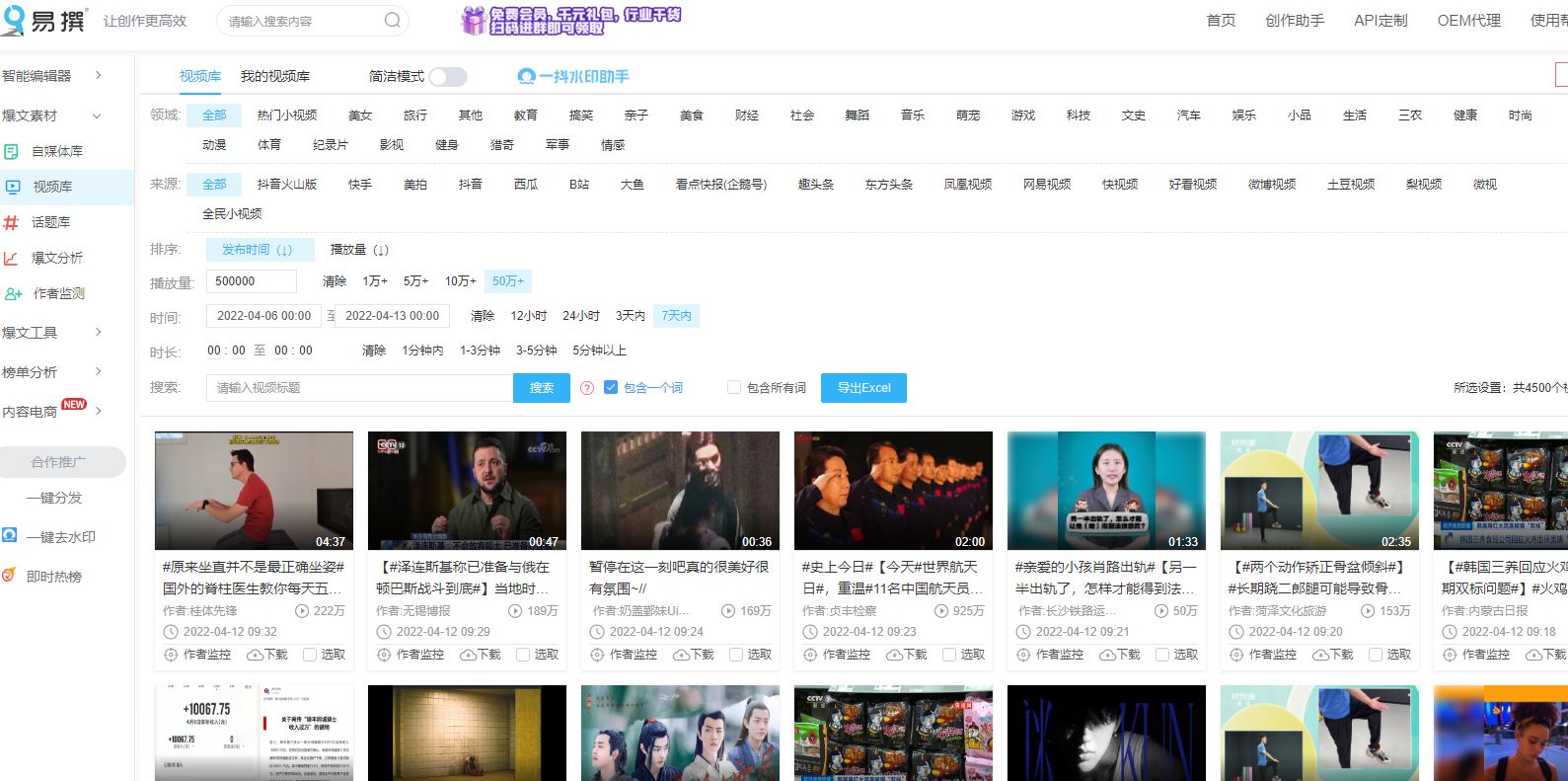Click the 一抖水印助手 logo

point(573,76)
